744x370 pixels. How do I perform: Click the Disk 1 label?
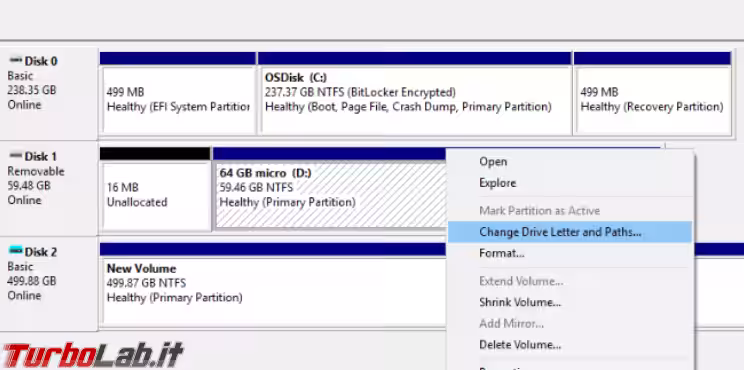pos(41,156)
